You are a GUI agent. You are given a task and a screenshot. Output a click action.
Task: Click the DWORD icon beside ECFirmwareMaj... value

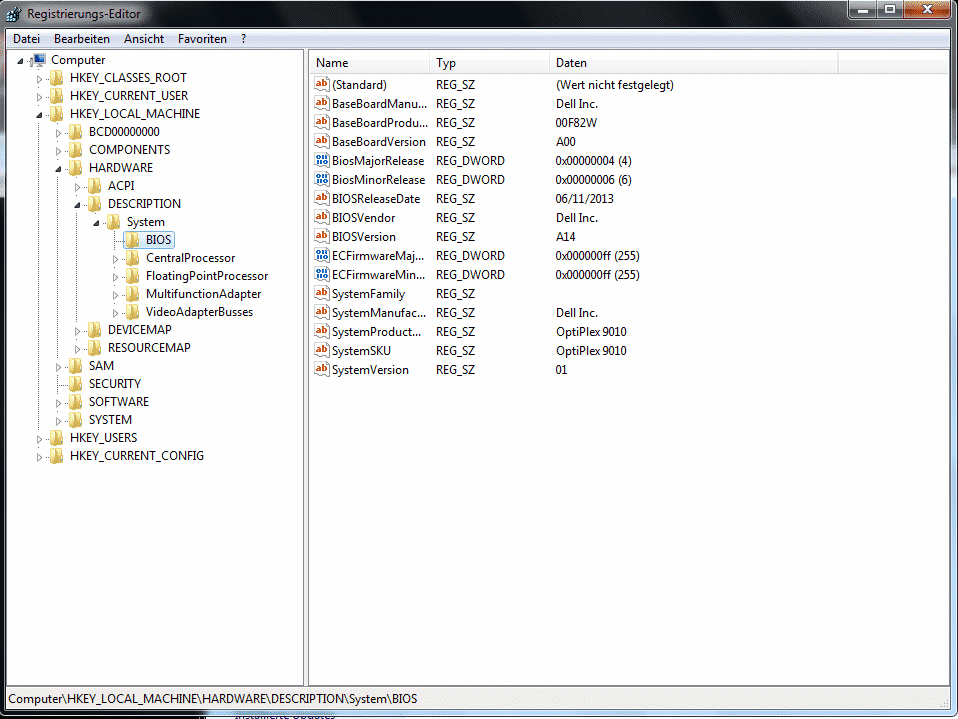pyautogui.click(x=322, y=255)
